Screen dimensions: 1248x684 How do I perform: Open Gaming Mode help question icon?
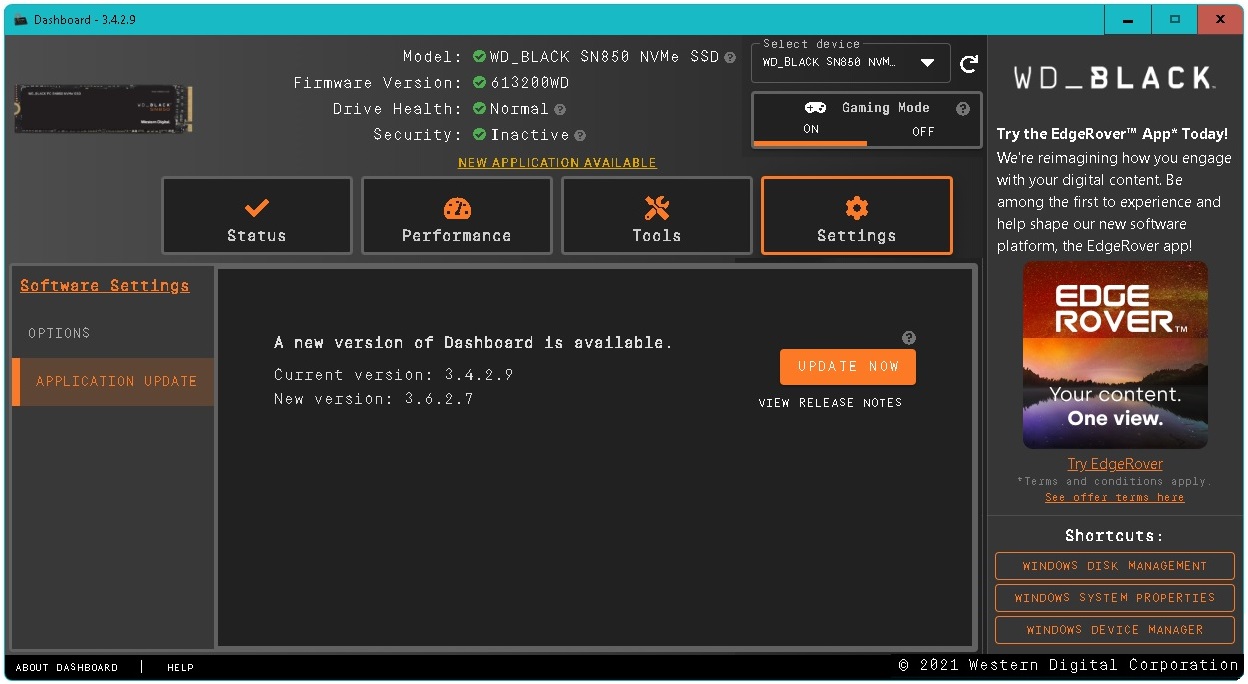pos(963,109)
